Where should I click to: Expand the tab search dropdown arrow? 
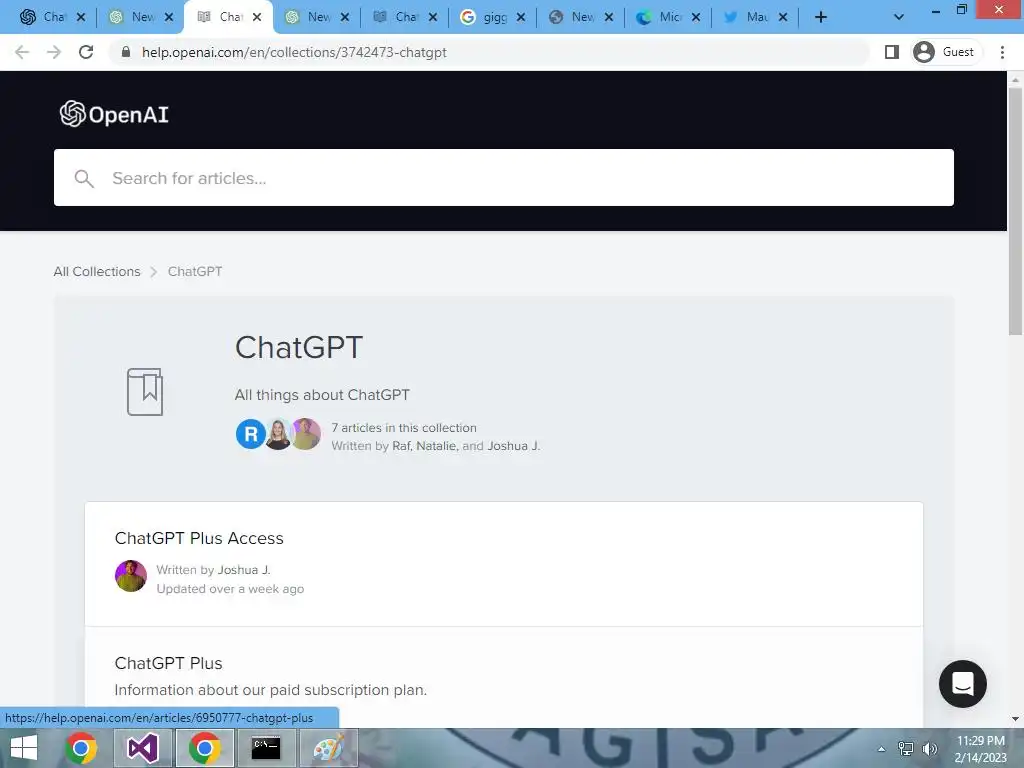point(899,18)
